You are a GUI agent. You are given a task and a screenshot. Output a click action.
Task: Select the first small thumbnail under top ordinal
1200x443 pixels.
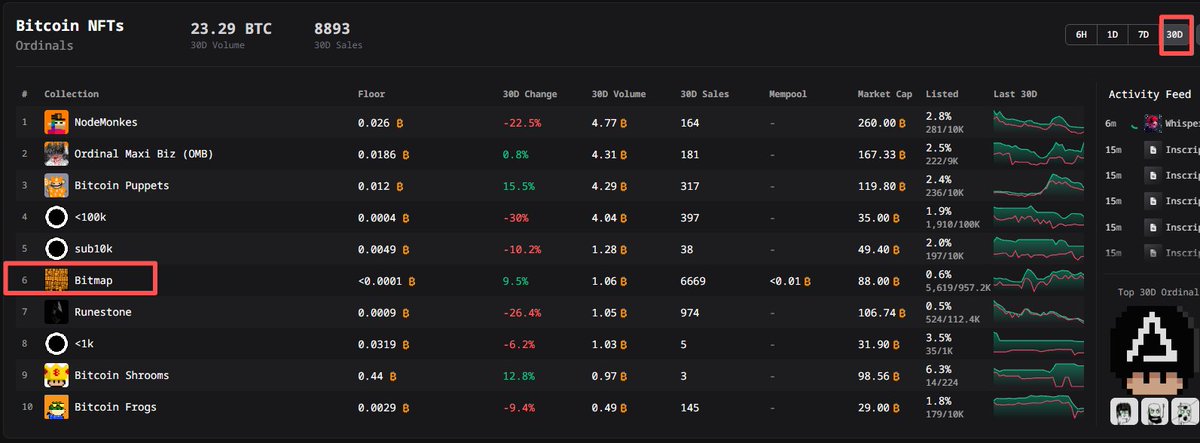pos(1123,410)
